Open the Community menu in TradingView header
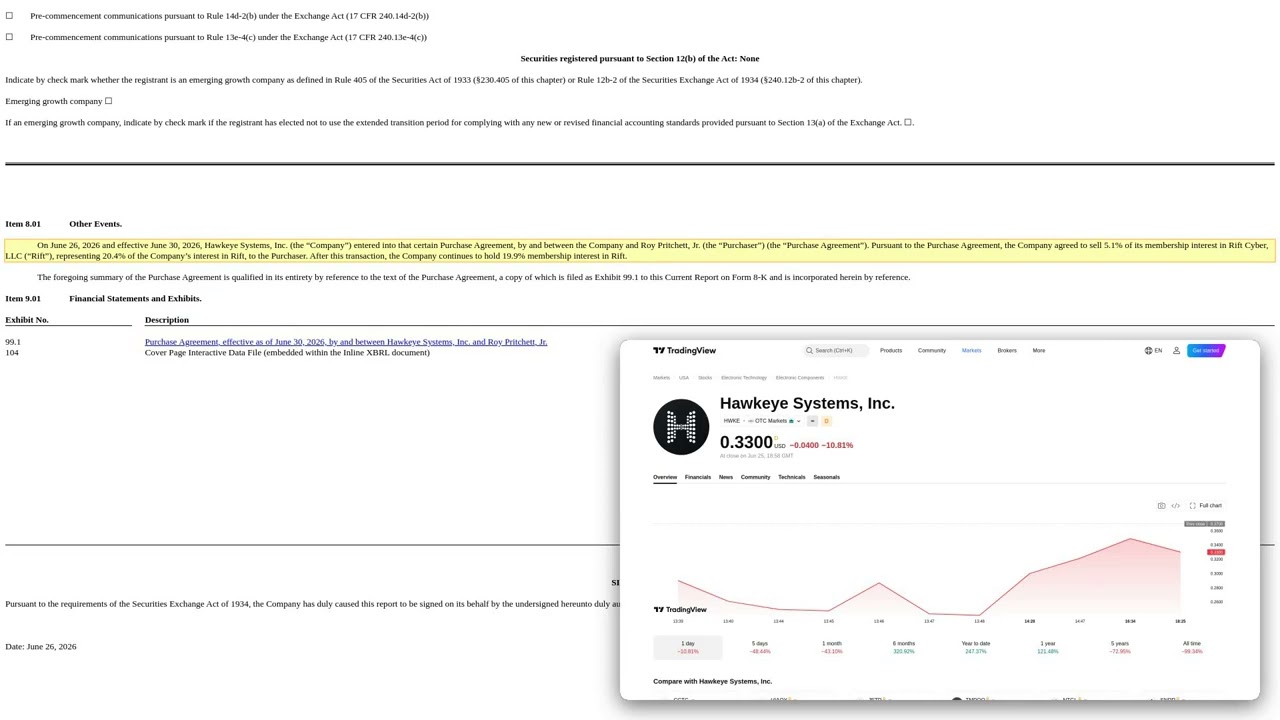Viewport: 1280px width, 720px height. pyautogui.click(x=932, y=351)
